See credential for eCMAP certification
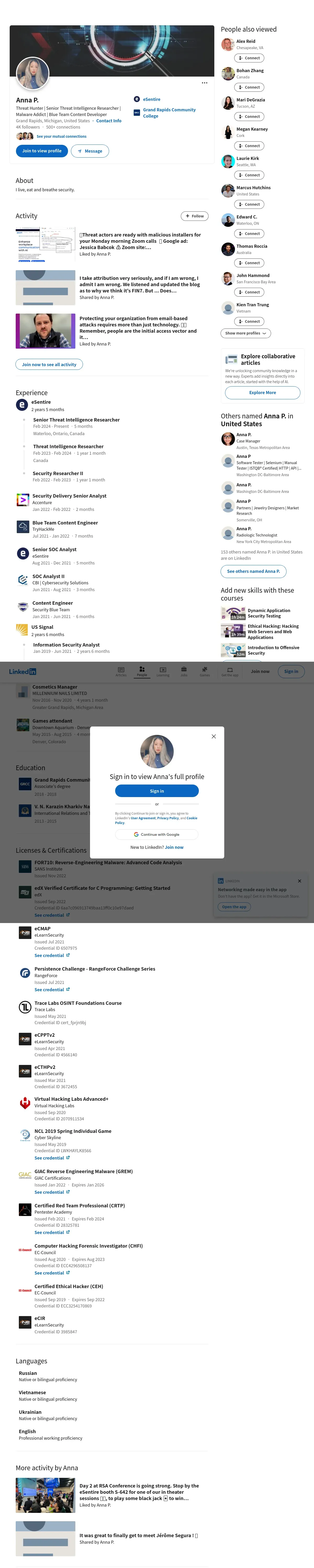 pos(52,955)
